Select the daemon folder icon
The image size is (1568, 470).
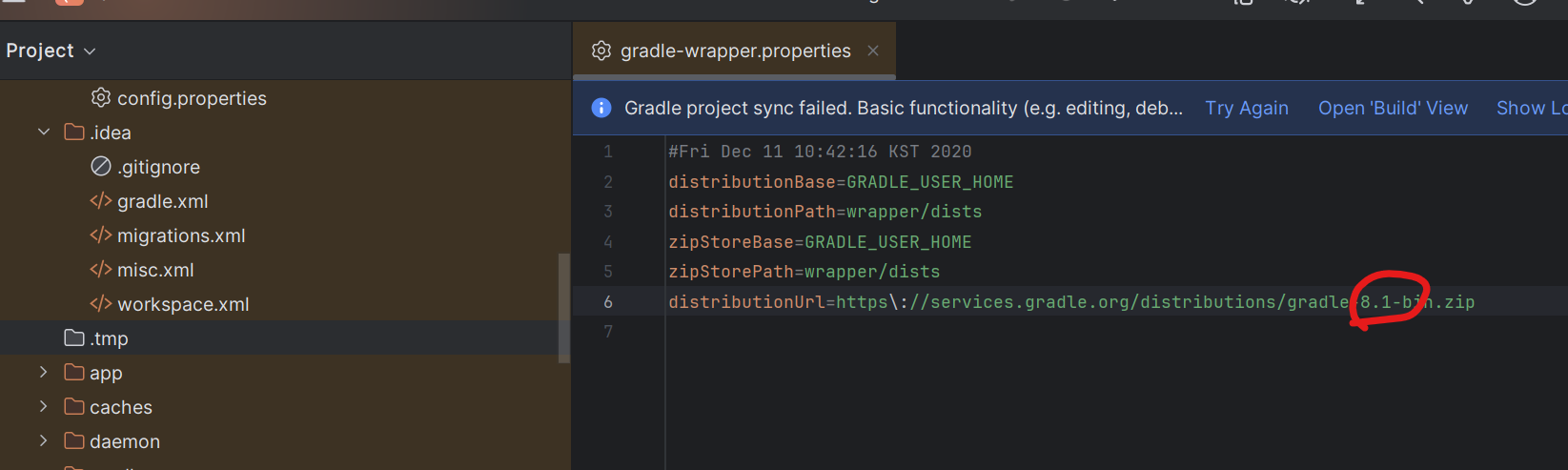tap(74, 440)
